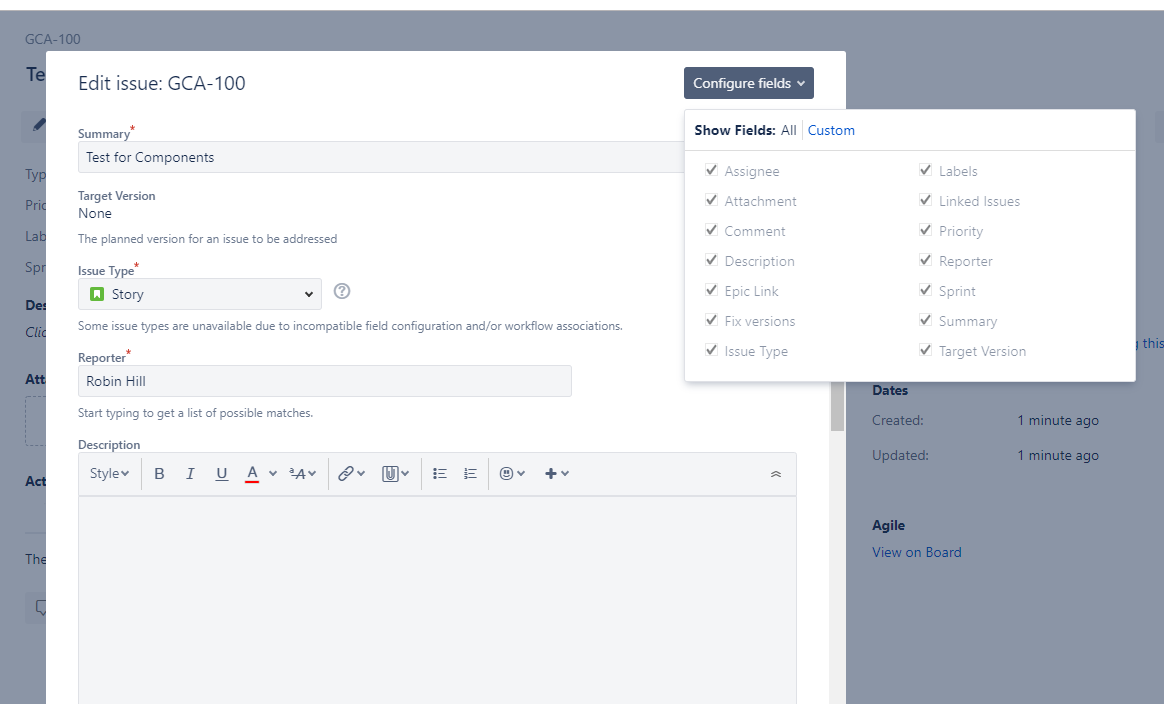Toggle the Attachment checkbox
Image resolution: width=1164 pixels, height=704 pixels.
pos(711,201)
